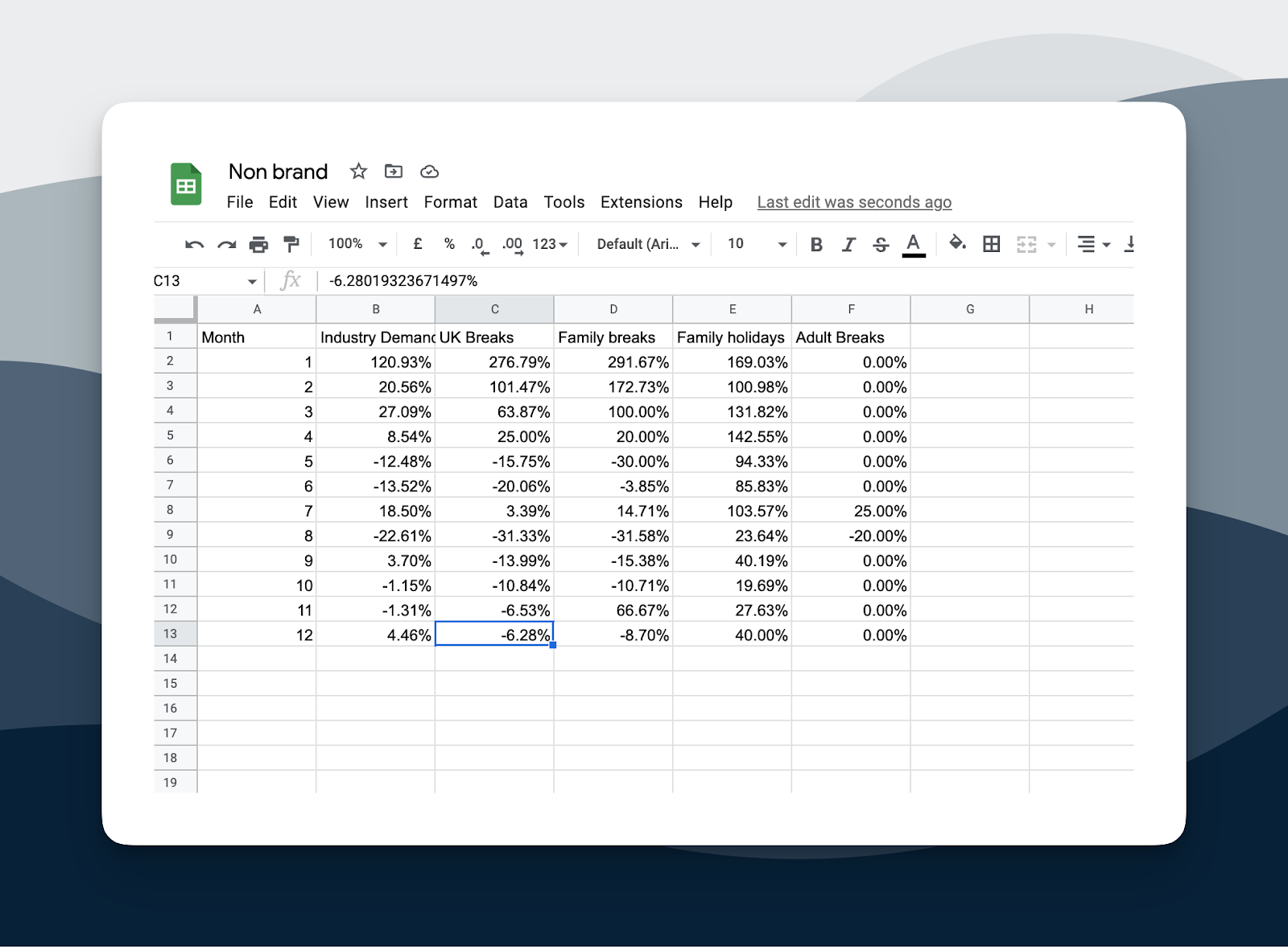Open Last edit was seconds ago link

tap(854, 202)
